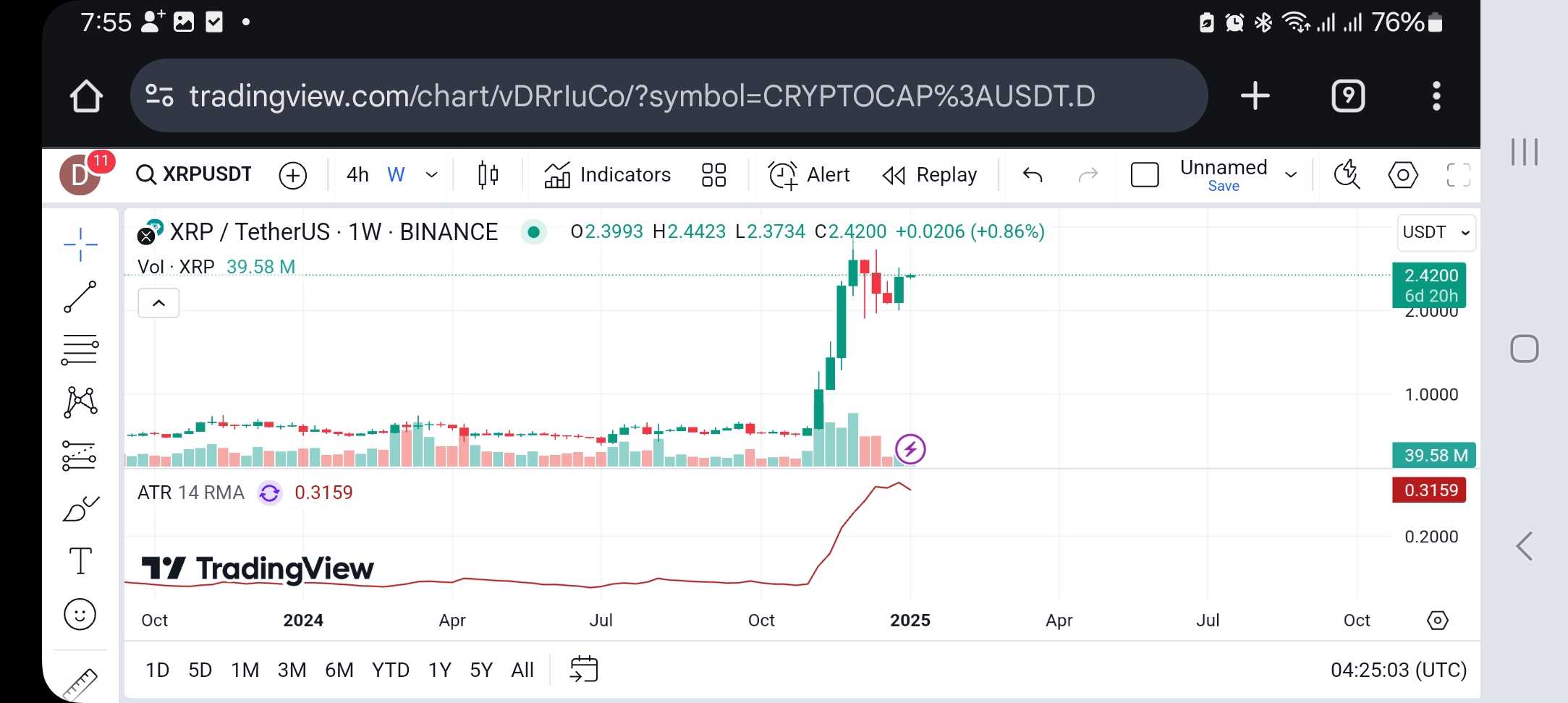The width and height of the screenshot is (1568, 703).
Task: Set chart range to 5D
Action: click(x=200, y=670)
